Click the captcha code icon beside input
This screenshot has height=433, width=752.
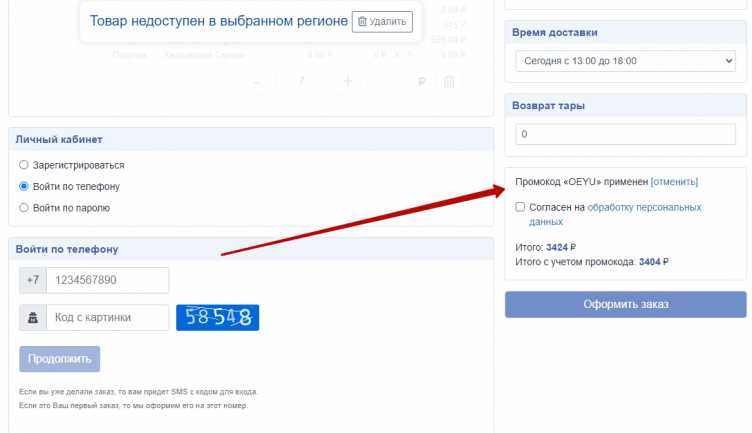(x=33, y=318)
